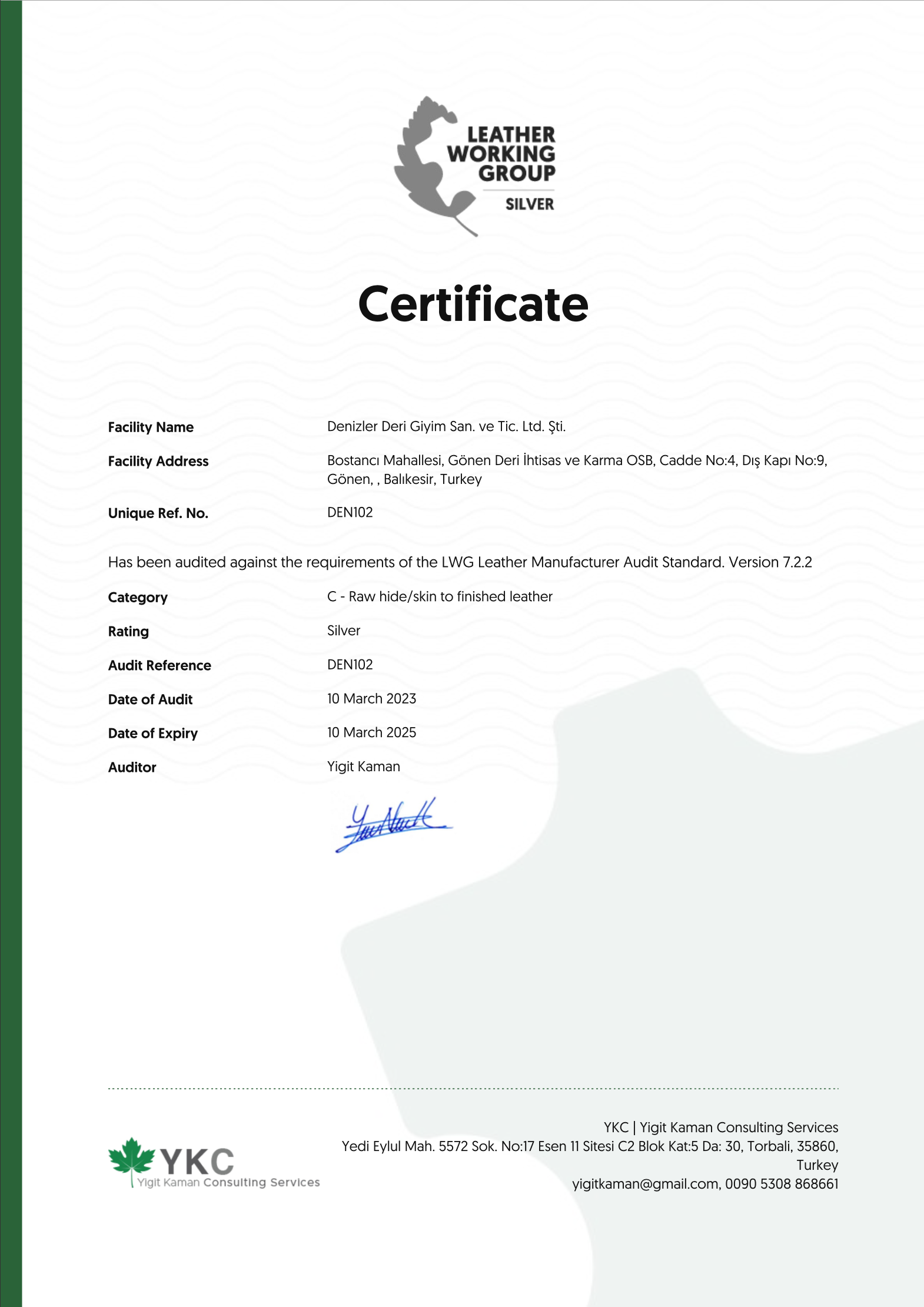
Task: Click the "Audit Reference" label
Action: click(x=159, y=665)
